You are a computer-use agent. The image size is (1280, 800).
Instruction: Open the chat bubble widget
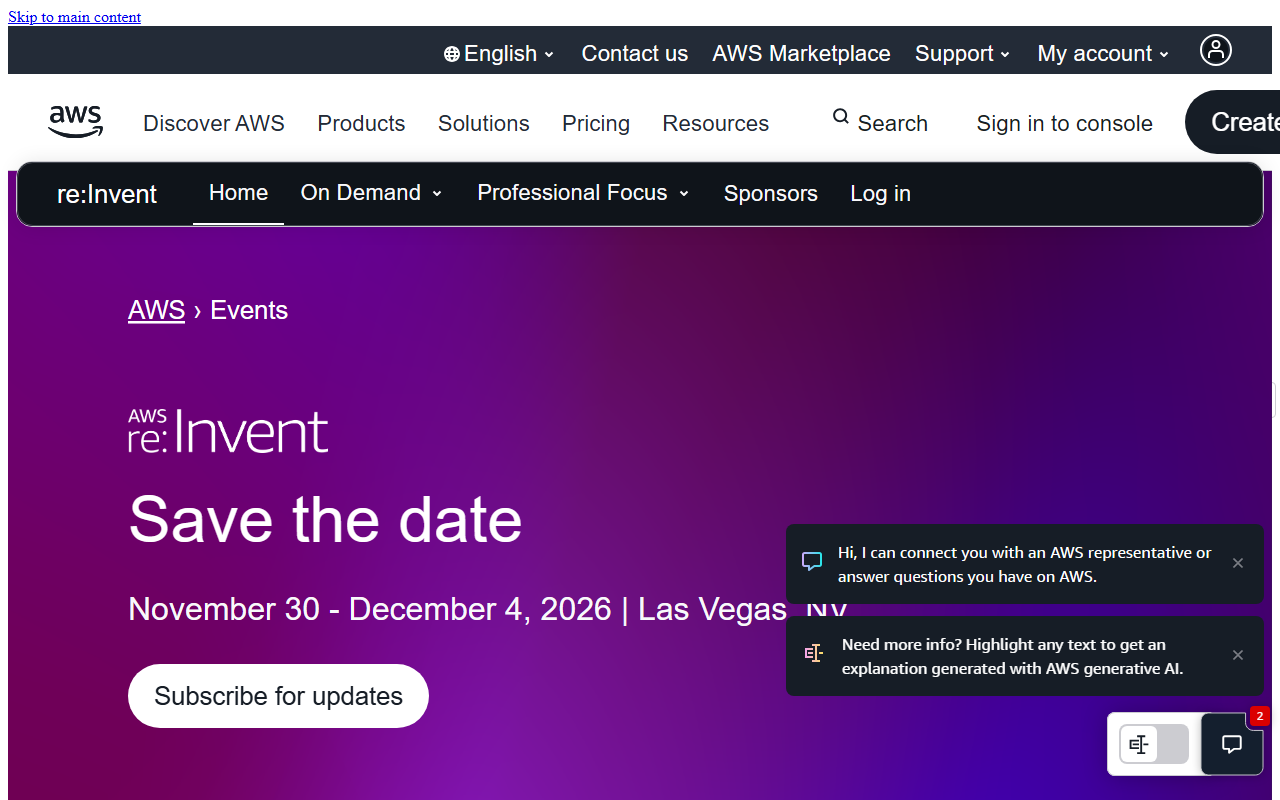1232,744
